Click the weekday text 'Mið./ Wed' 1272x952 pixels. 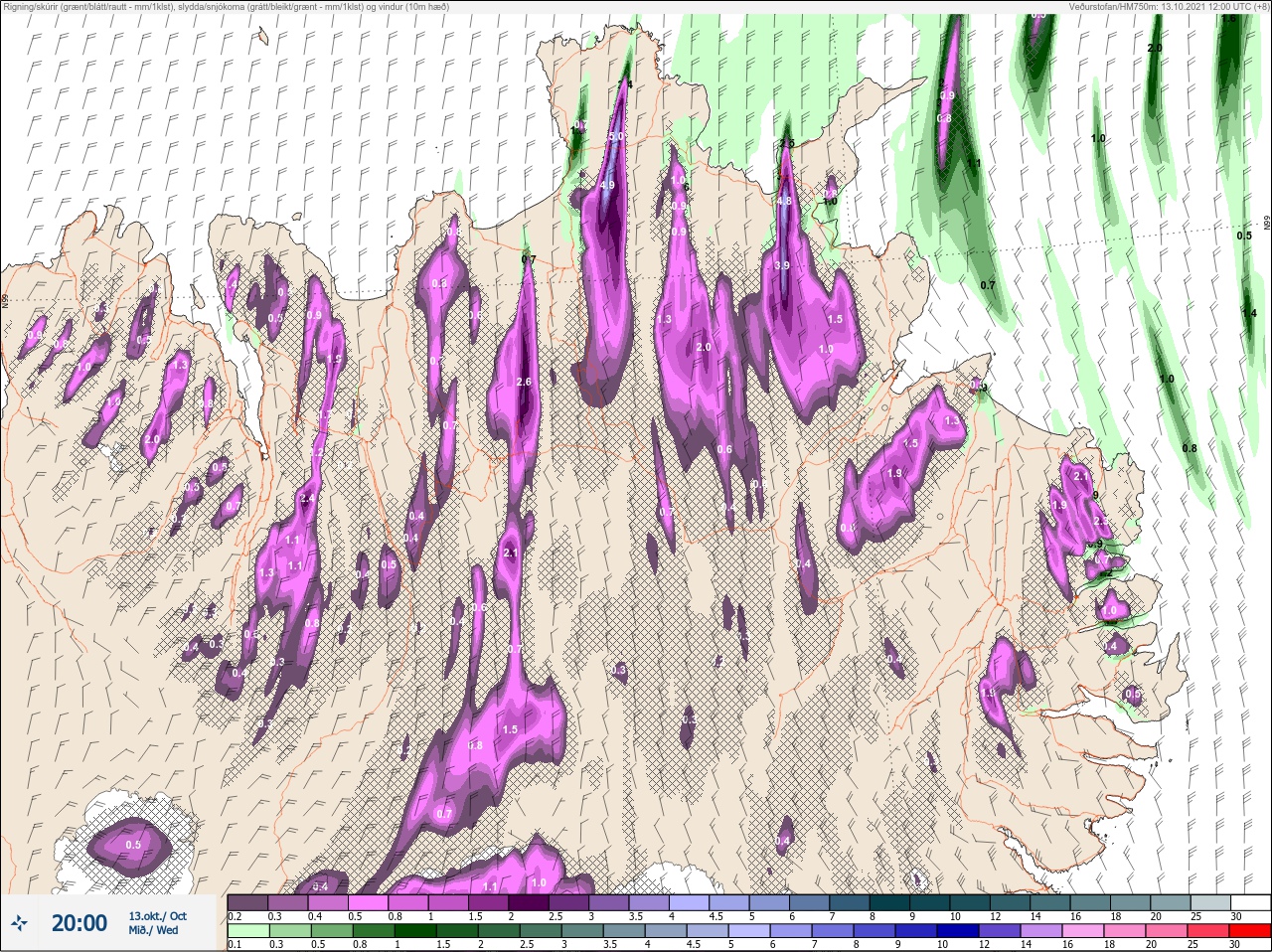point(153,930)
